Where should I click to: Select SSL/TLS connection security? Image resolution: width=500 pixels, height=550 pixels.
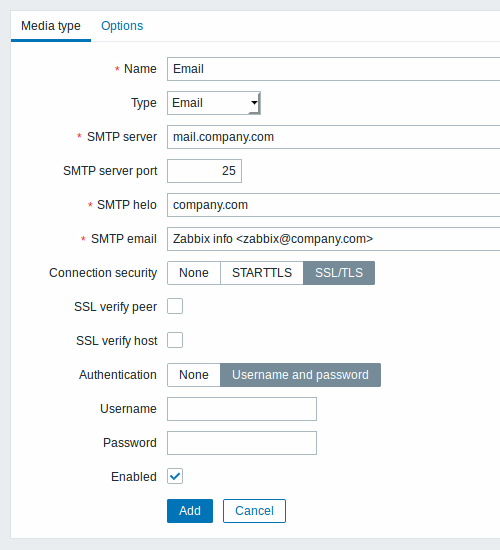[x=339, y=273]
